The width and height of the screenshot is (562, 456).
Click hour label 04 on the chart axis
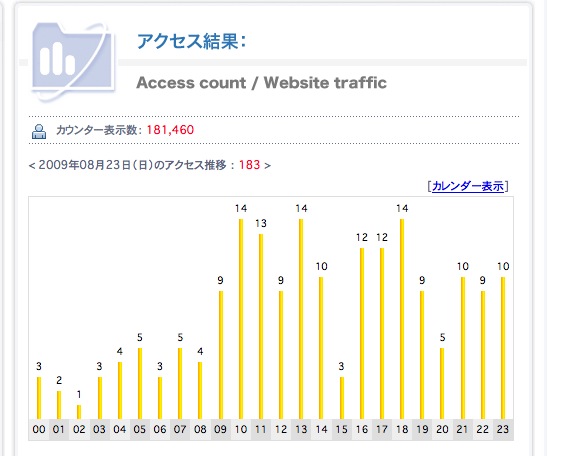[119, 429]
